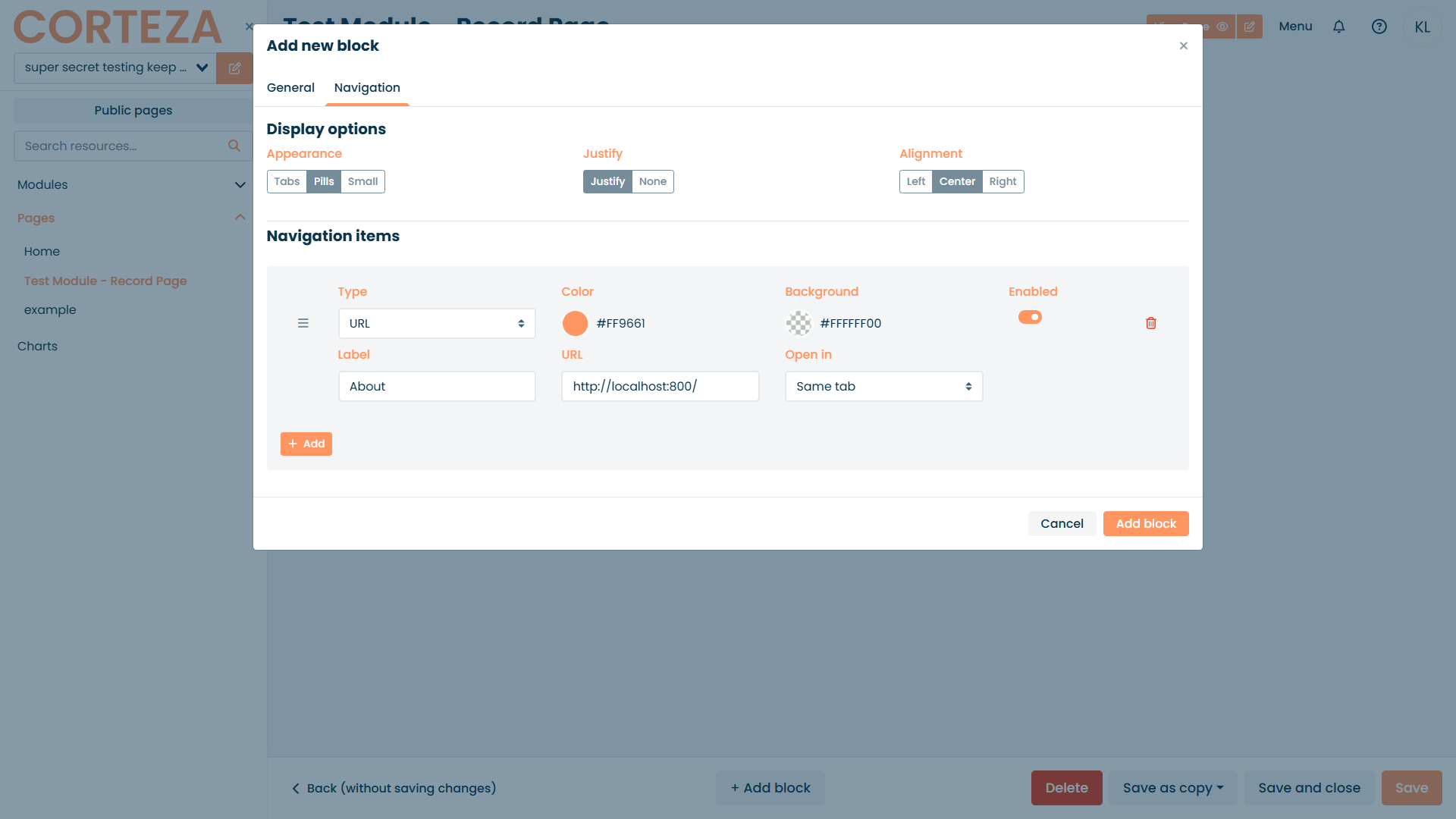Click page edit pencil icon in header
This screenshot has width=1456, height=819.
click(x=1249, y=27)
